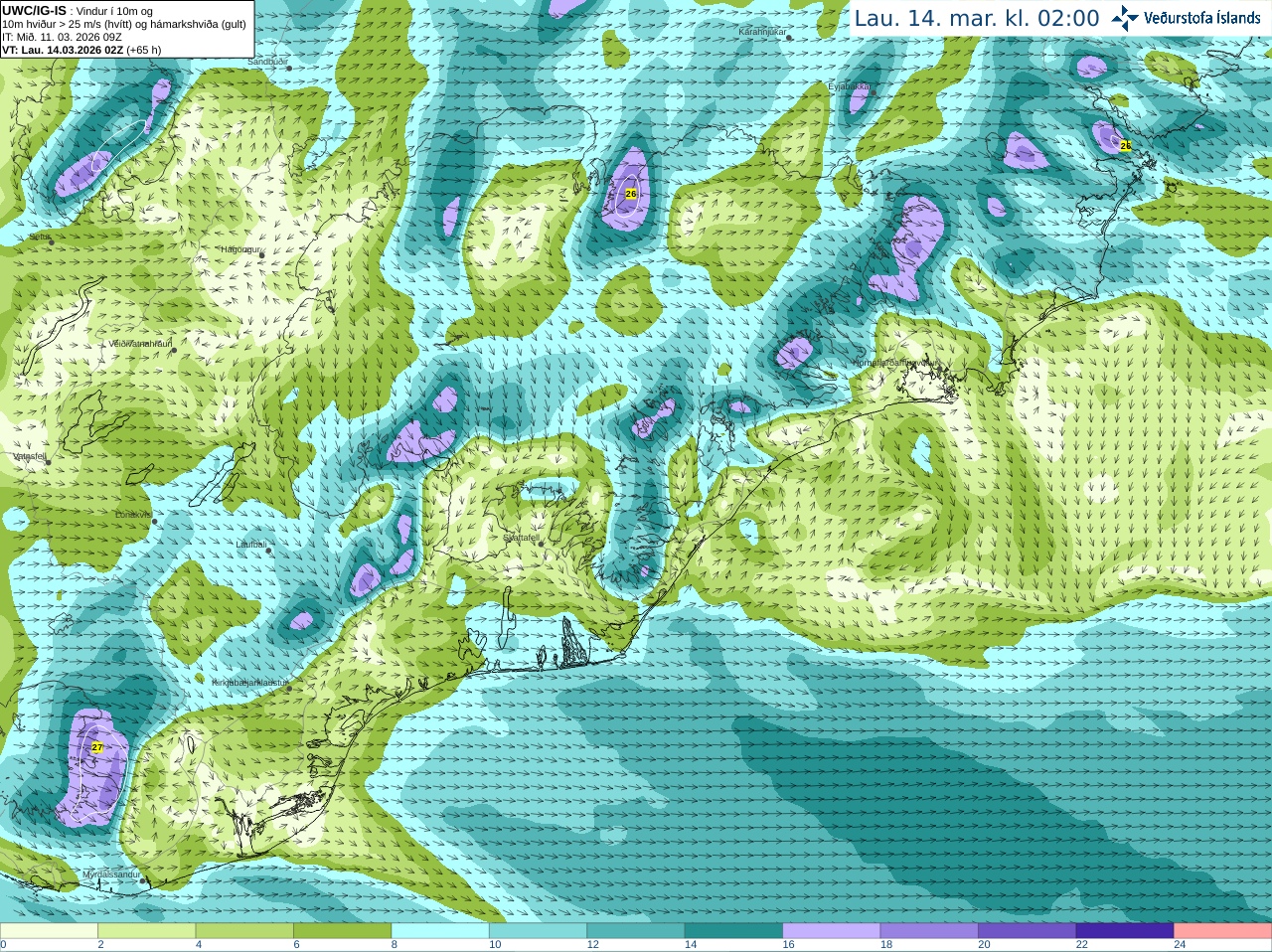The image size is (1272, 952).
Task: Select the 18–20 m/s legend color swatch
Action: 929,931
